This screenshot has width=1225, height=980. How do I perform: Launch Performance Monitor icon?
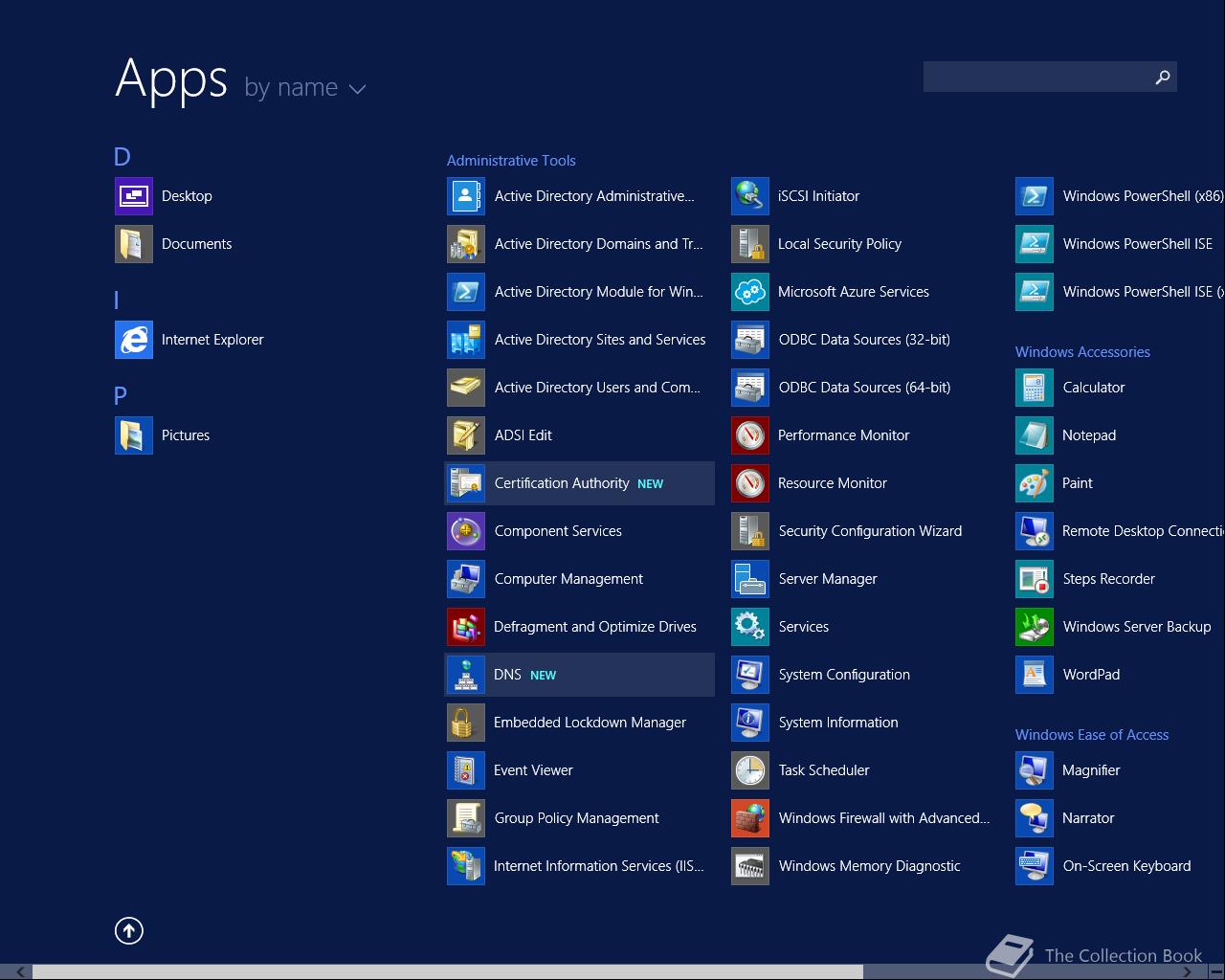pyautogui.click(x=750, y=435)
